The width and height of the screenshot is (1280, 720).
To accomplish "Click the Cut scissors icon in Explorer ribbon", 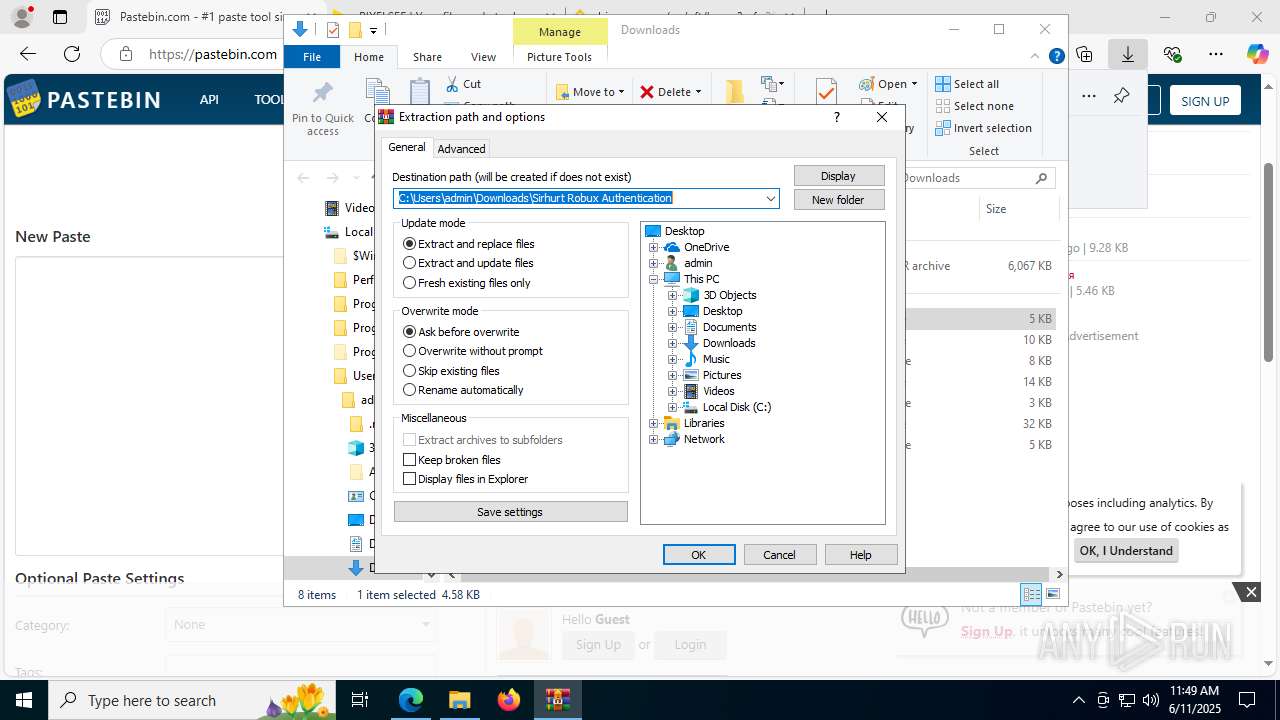I will coord(452,84).
